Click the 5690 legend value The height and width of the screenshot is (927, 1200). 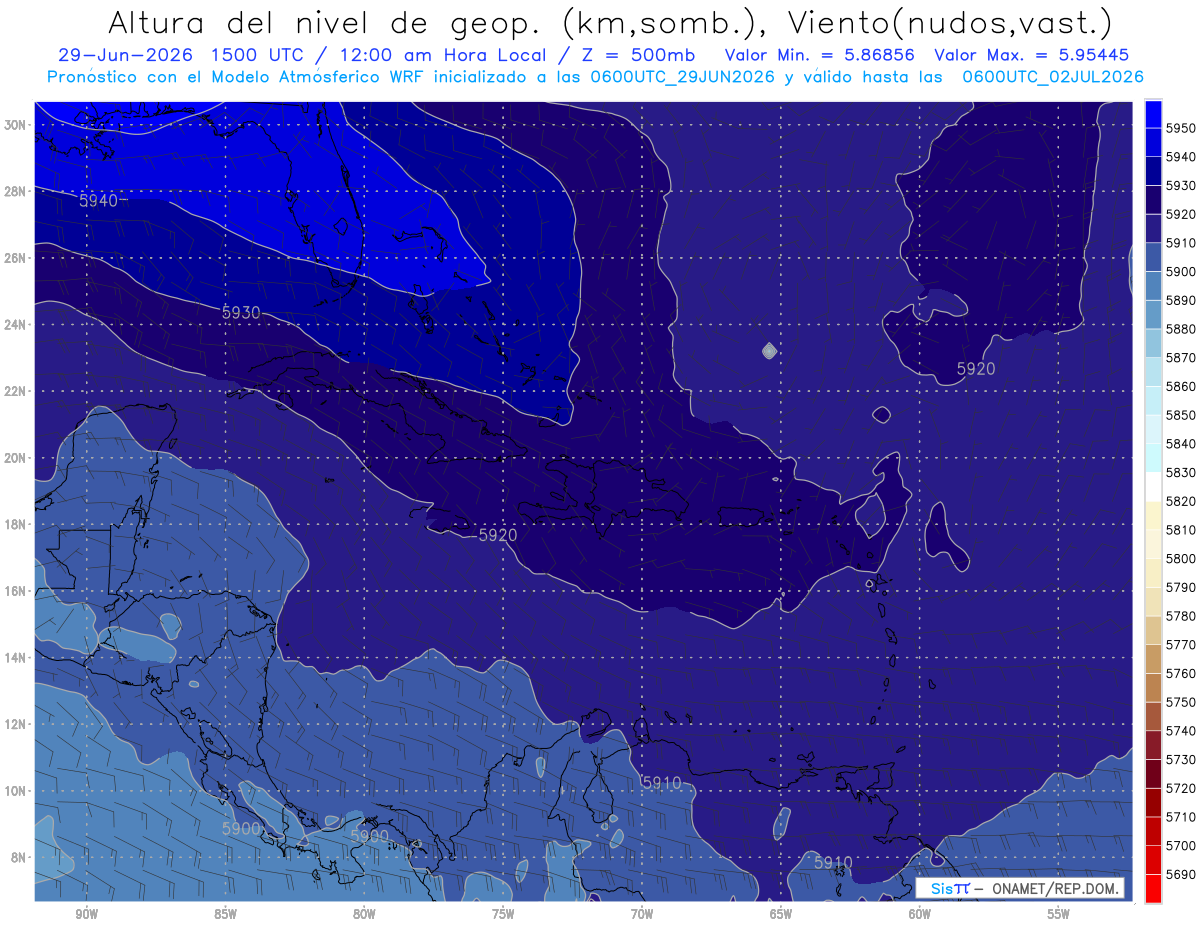(1181, 875)
